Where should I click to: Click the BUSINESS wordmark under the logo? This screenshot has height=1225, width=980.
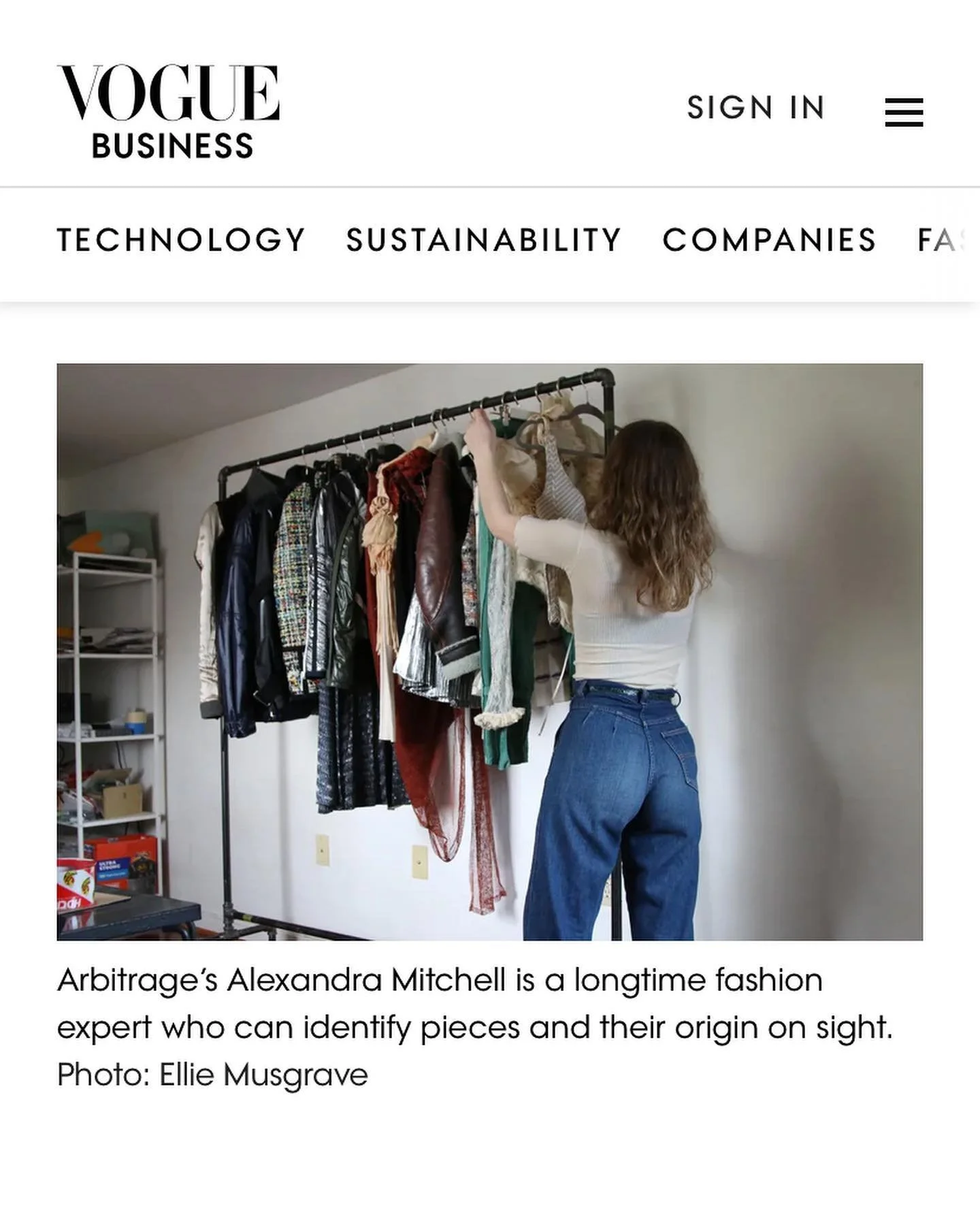(172, 146)
